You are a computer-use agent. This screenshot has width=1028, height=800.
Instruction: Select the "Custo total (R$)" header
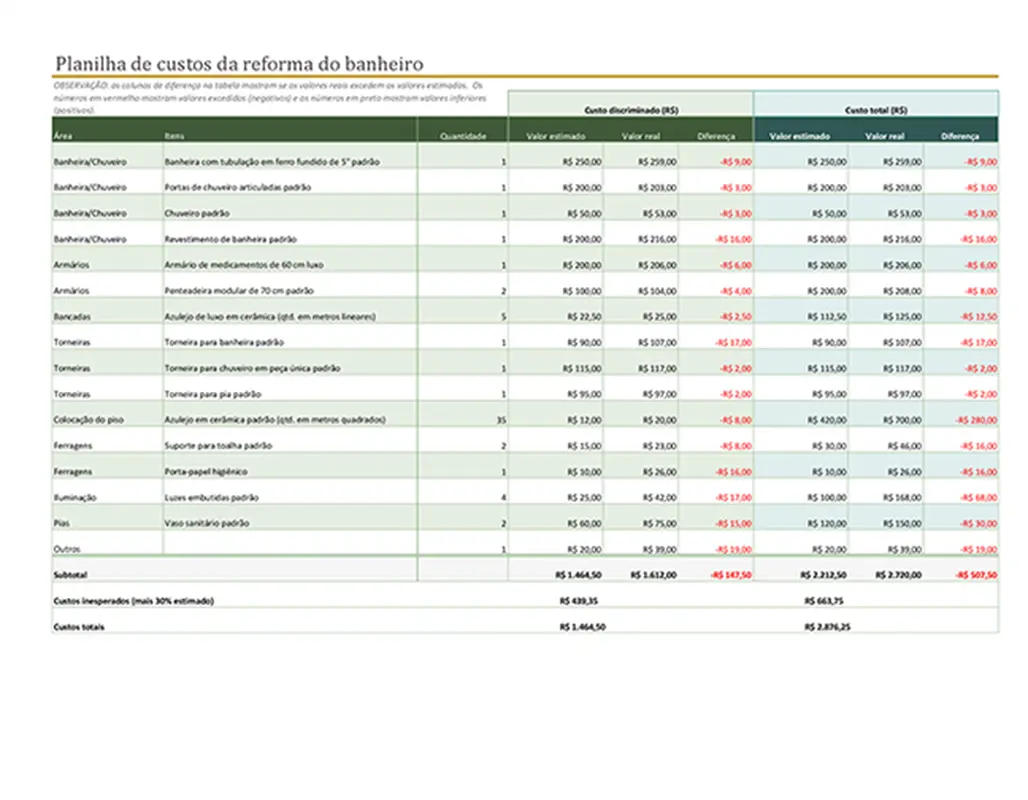874,109
